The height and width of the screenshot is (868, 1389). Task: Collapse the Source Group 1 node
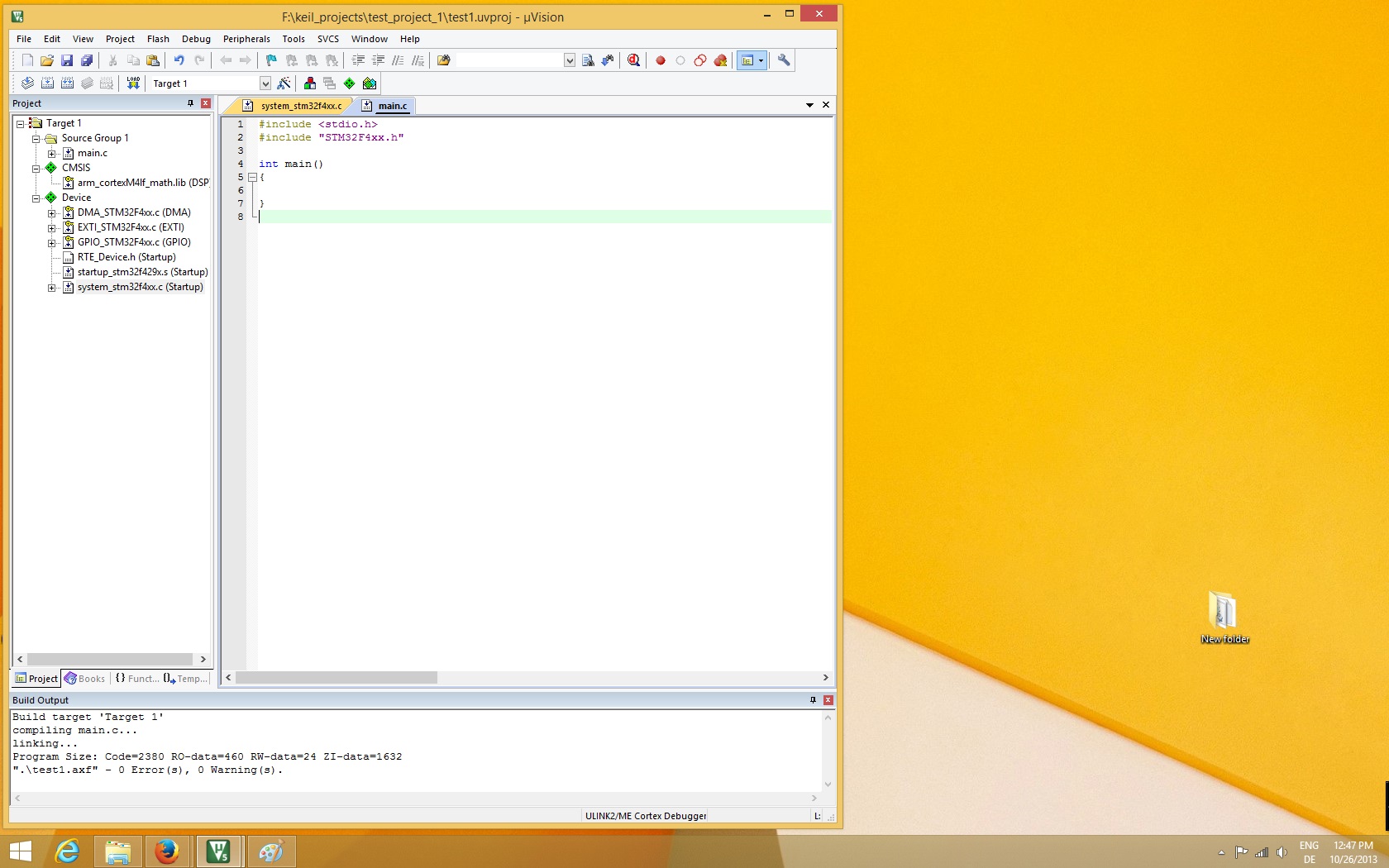pyautogui.click(x=36, y=139)
